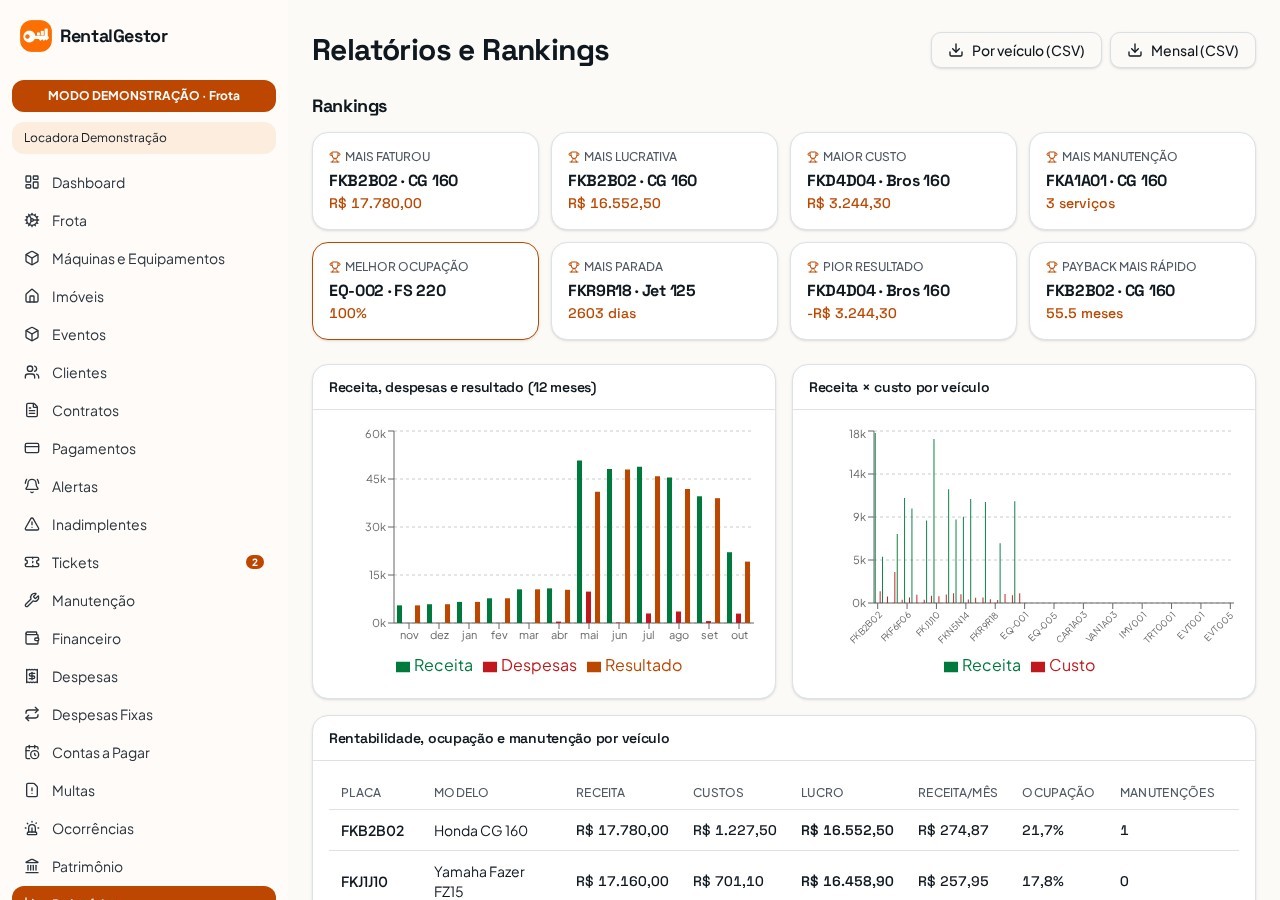1280x900 pixels.
Task: Click the RECEITA/MÊS column header
Action: 958,792
